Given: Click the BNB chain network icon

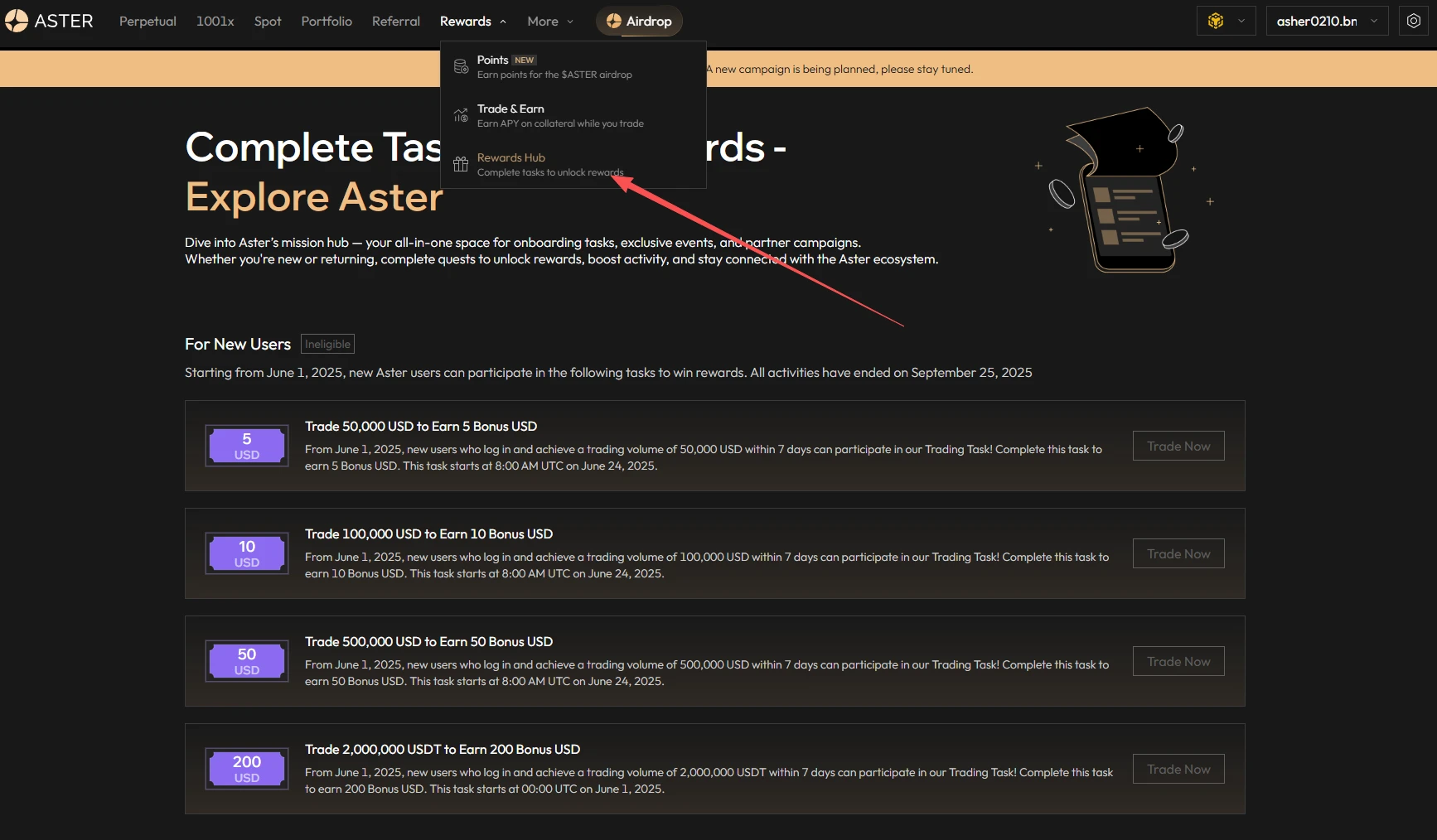Looking at the screenshot, I should click(x=1216, y=21).
